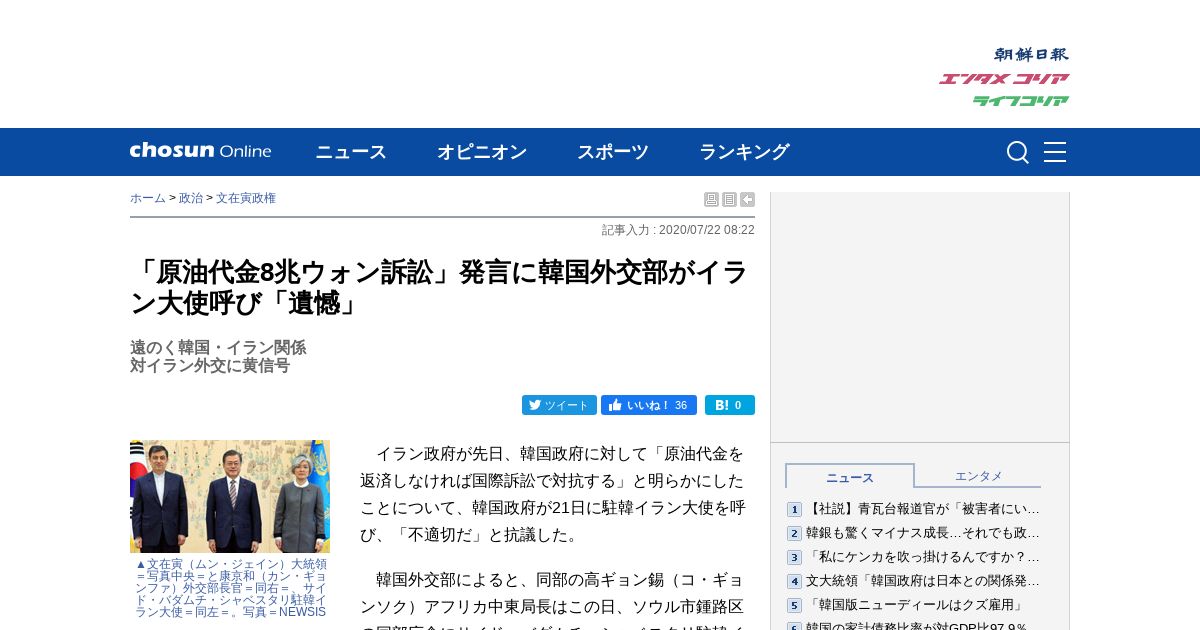Open the search magnifier icon
The width and height of the screenshot is (1200, 630).
1017,152
